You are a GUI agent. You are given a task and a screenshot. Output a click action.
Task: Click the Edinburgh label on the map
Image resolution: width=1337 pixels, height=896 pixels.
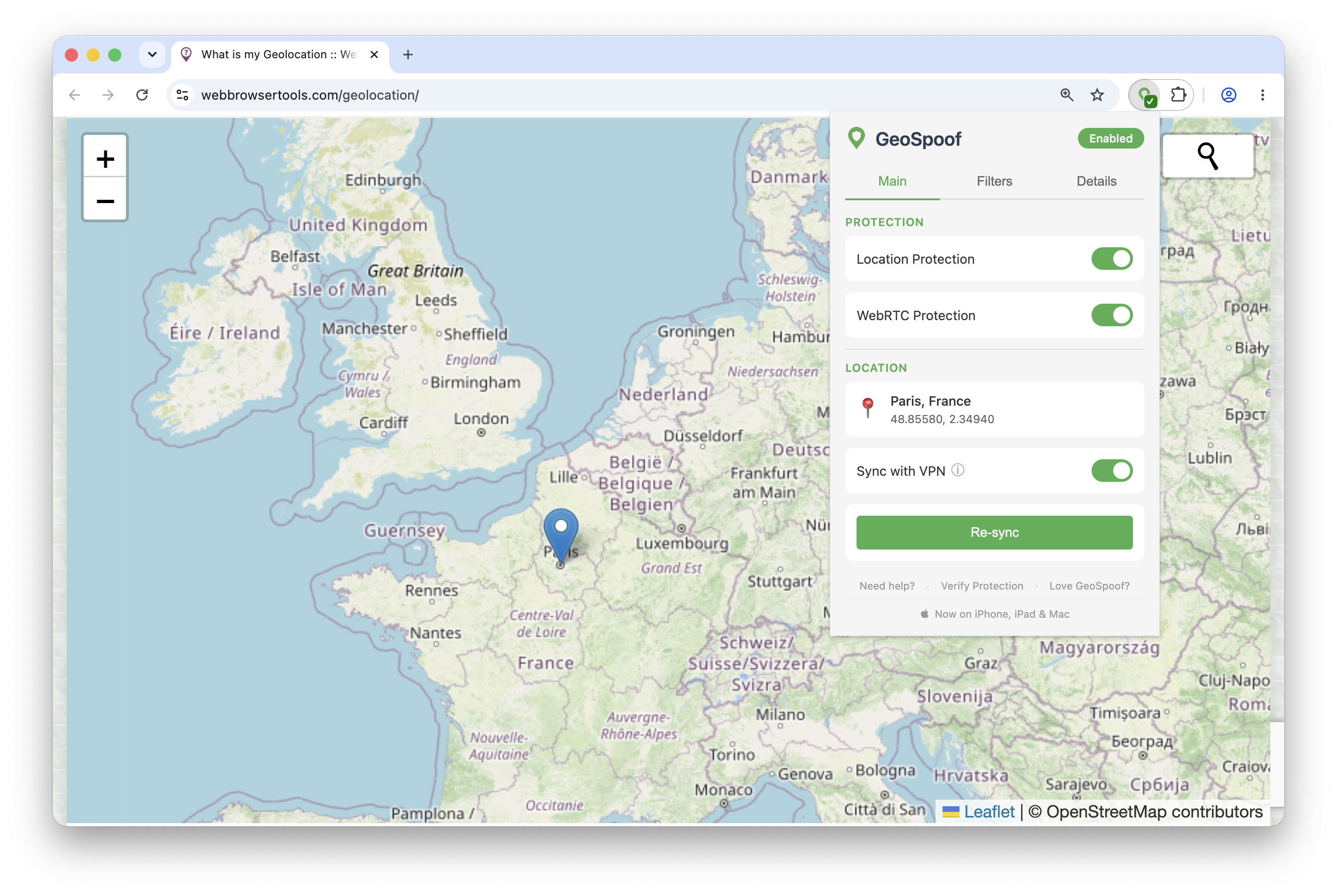[x=383, y=180]
